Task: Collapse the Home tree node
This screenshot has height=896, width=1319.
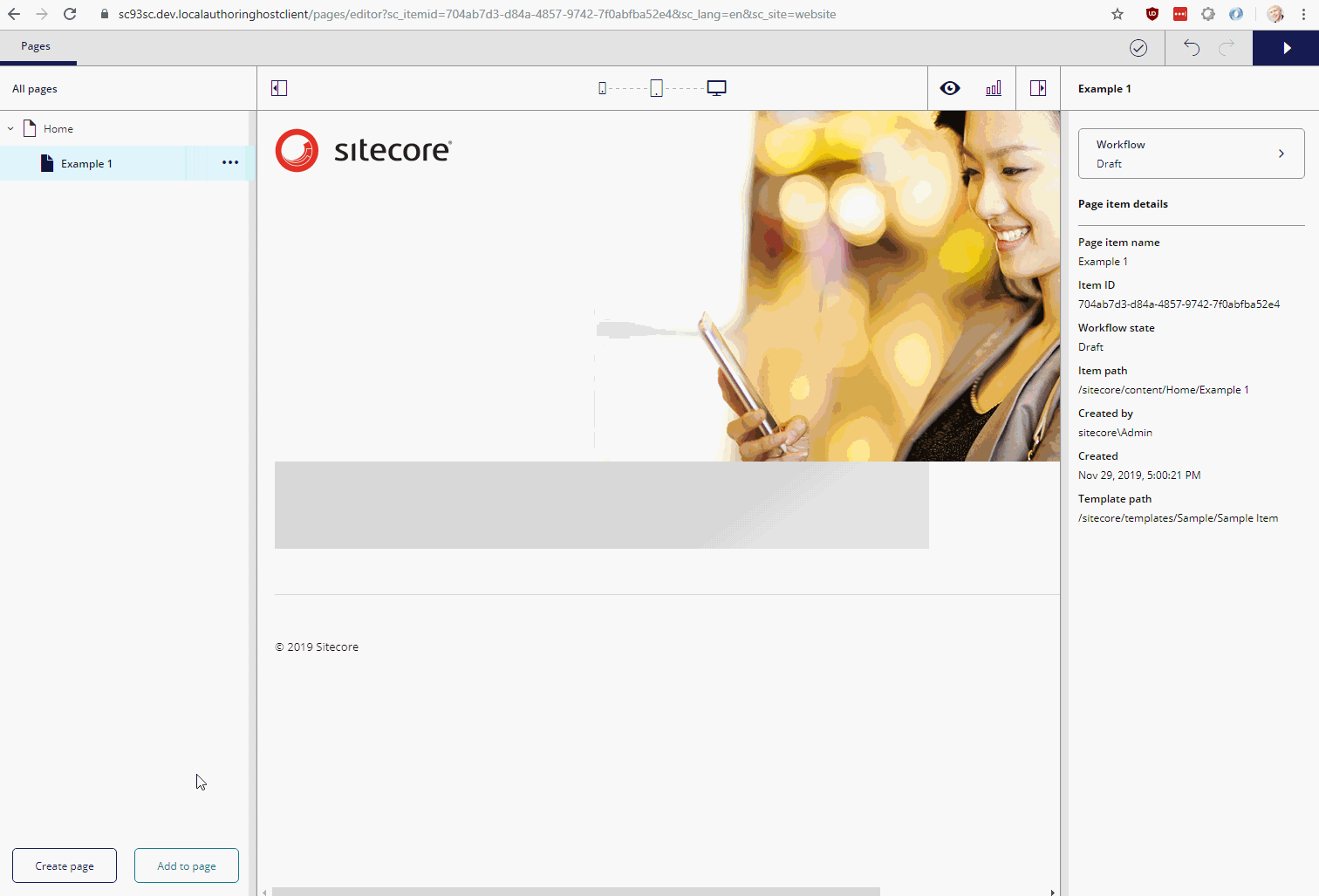Action: (10, 129)
